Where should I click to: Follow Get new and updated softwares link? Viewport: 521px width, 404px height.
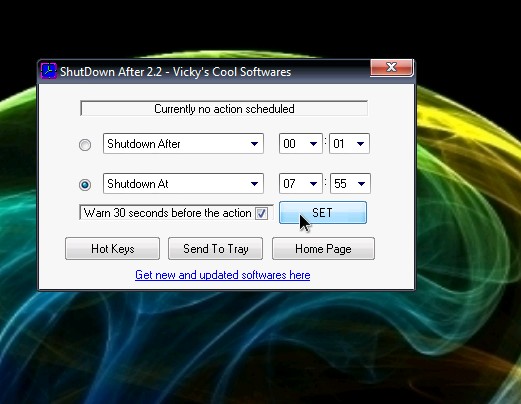(x=223, y=275)
